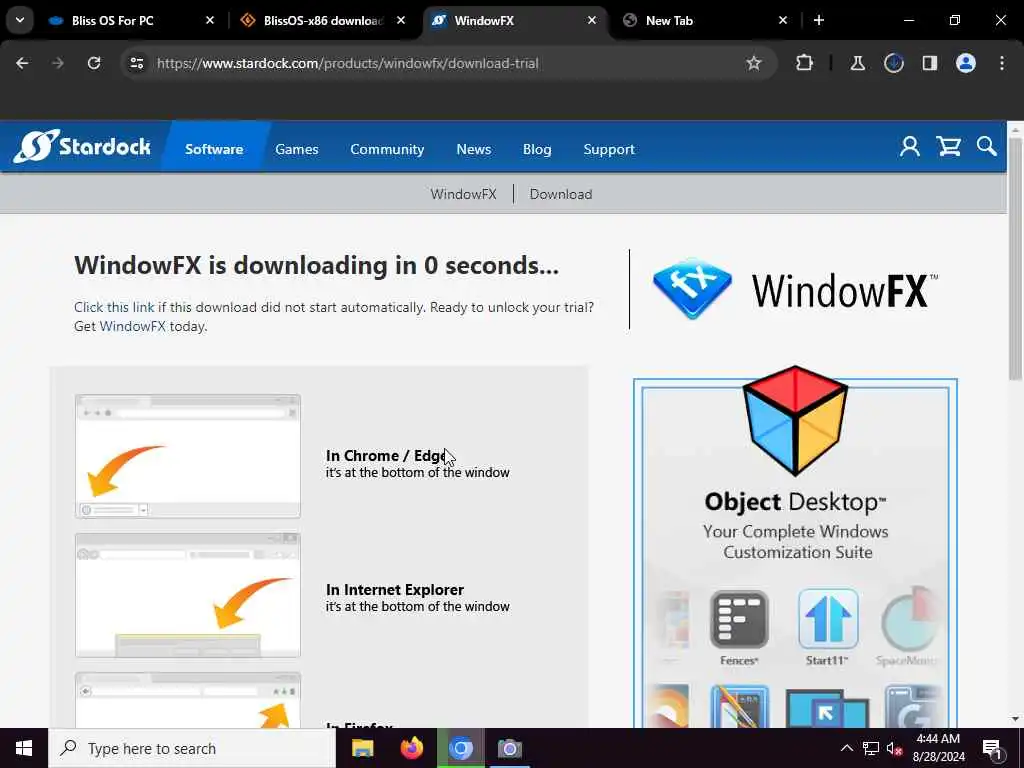Open the Camera app in taskbar
Viewport: 1024px width, 768px height.
click(509, 748)
